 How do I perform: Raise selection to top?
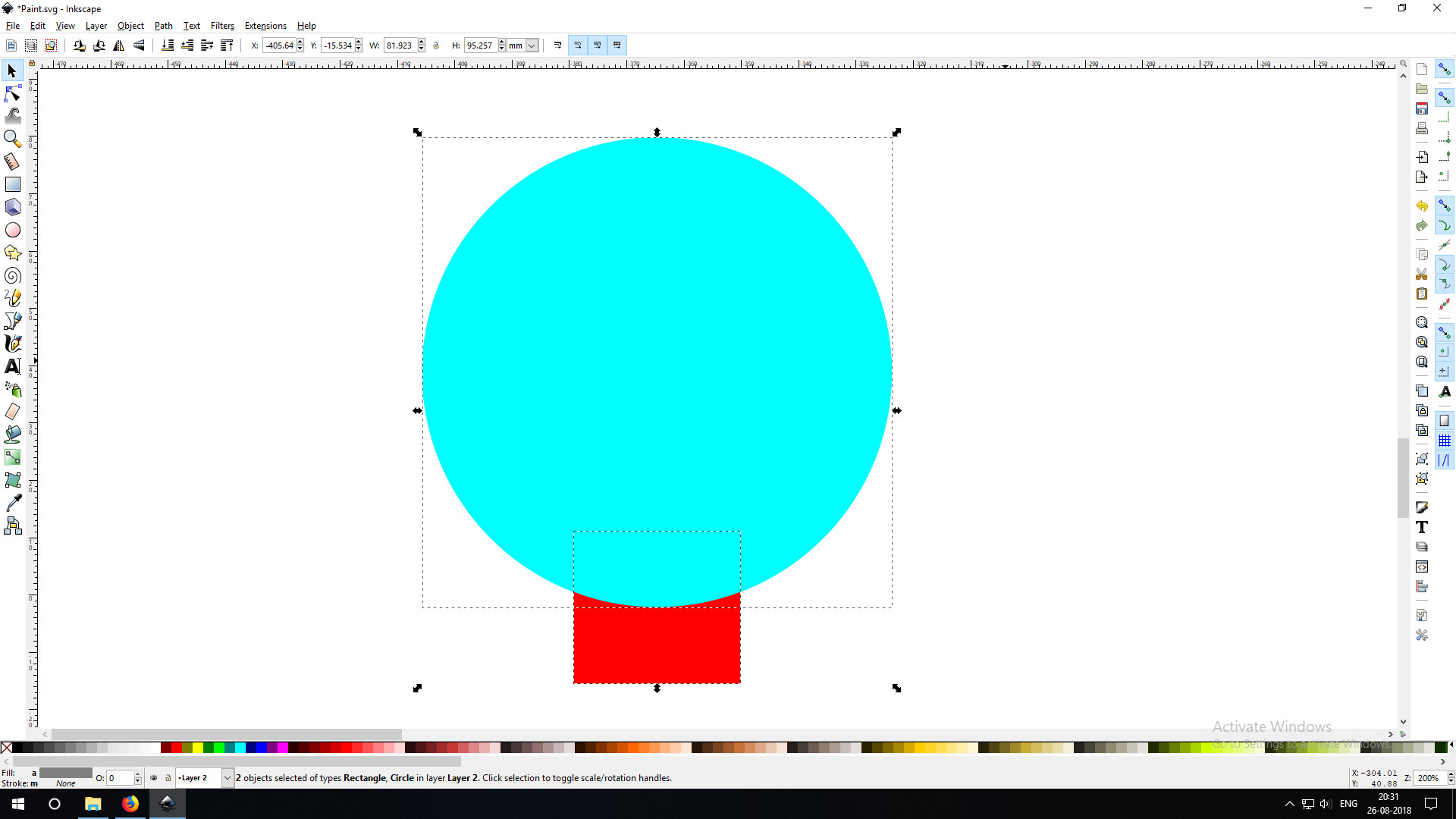point(227,45)
